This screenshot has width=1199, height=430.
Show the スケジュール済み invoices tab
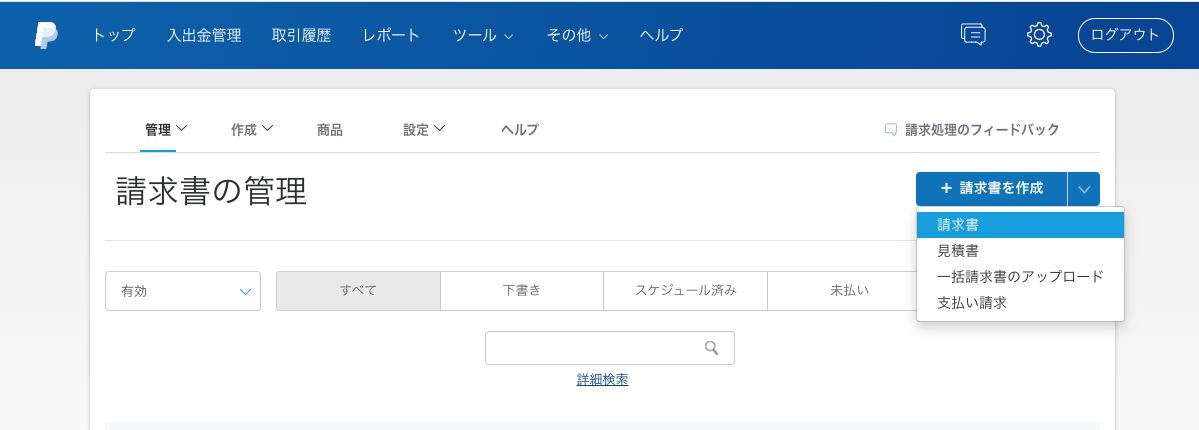point(685,291)
